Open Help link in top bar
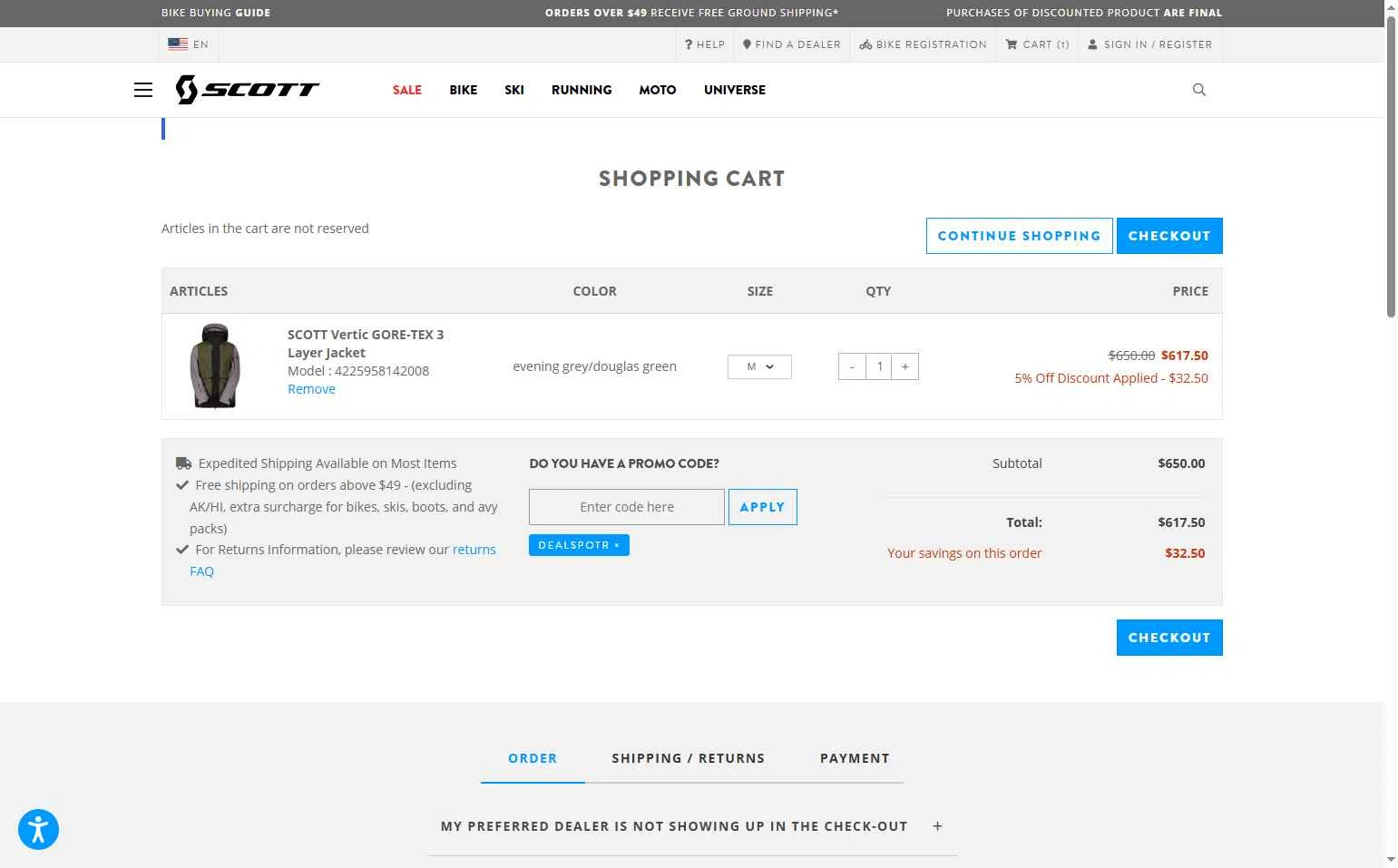The height and width of the screenshot is (868, 1398). pos(705,44)
